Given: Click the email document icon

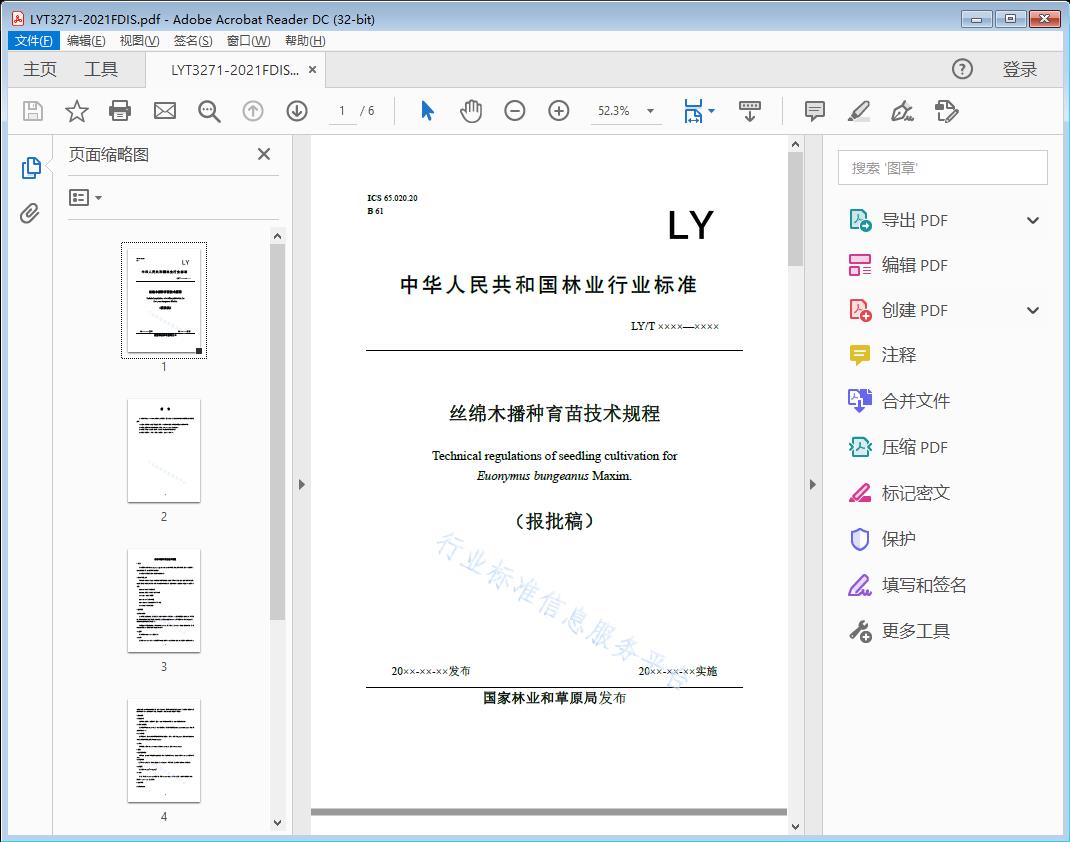Looking at the screenshot, I should (164, 111).
